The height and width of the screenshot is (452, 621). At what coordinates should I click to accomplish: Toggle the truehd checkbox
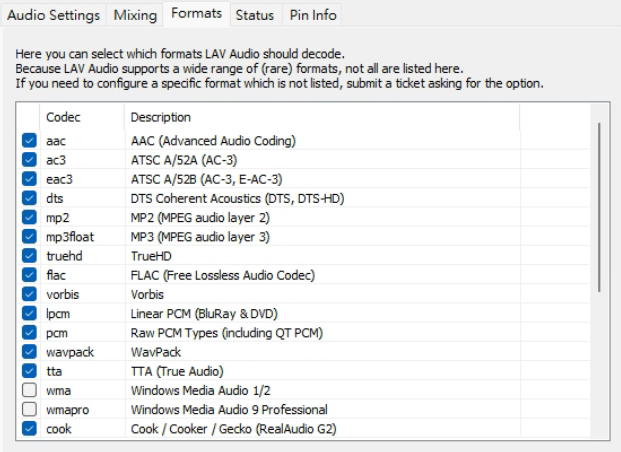point(29,256)
